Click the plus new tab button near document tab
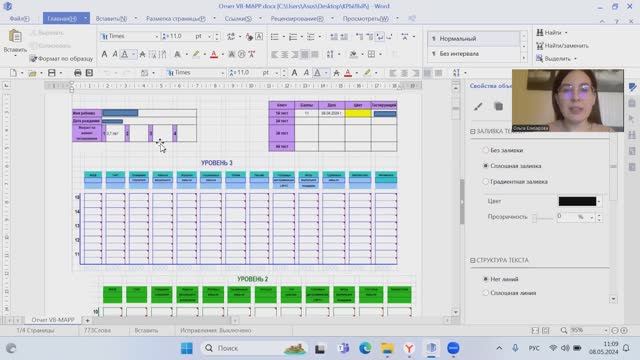This screenshot has height=360, width=640. (x=87, y=320)
